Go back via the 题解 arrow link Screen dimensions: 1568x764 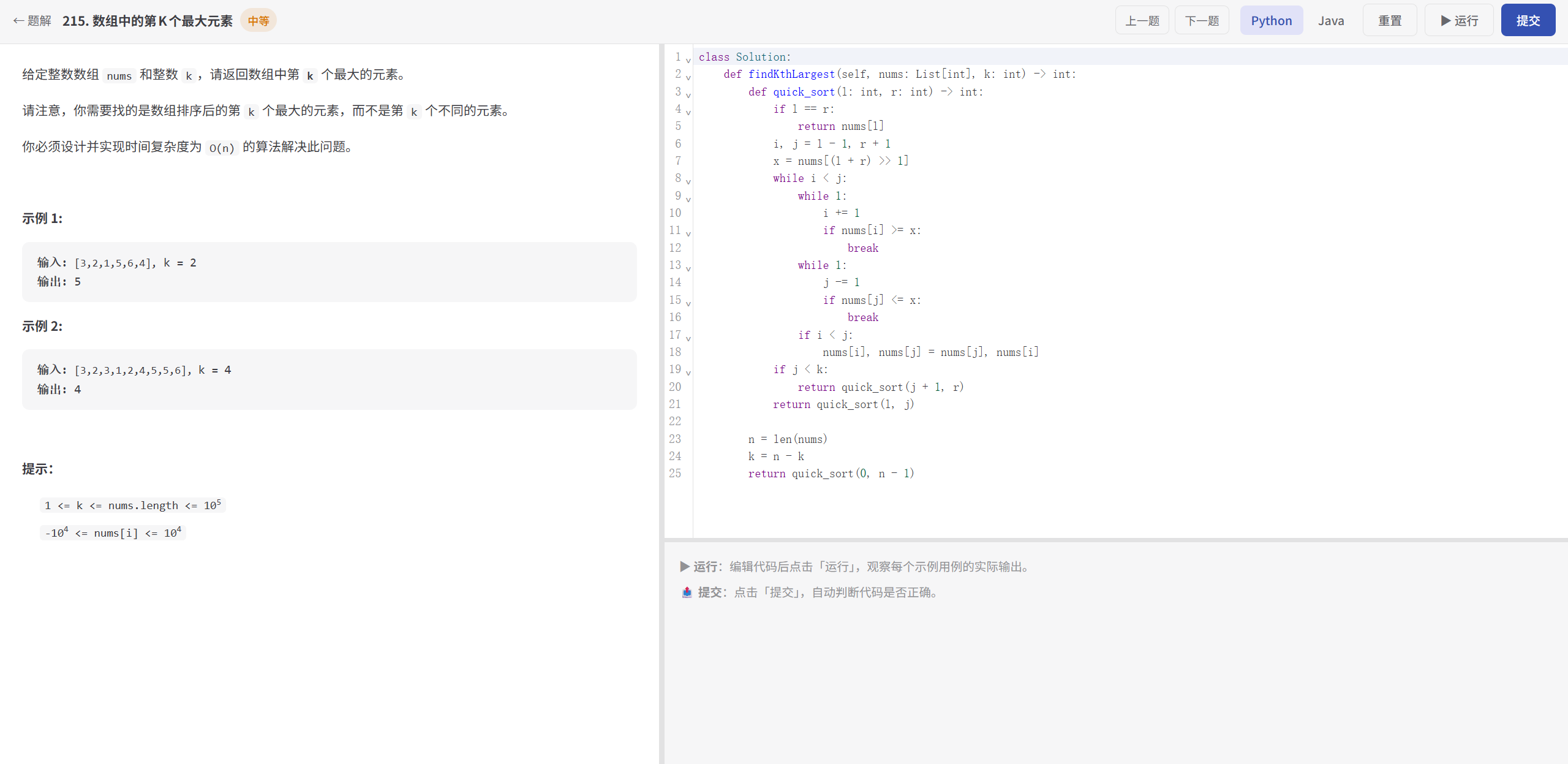32,21
